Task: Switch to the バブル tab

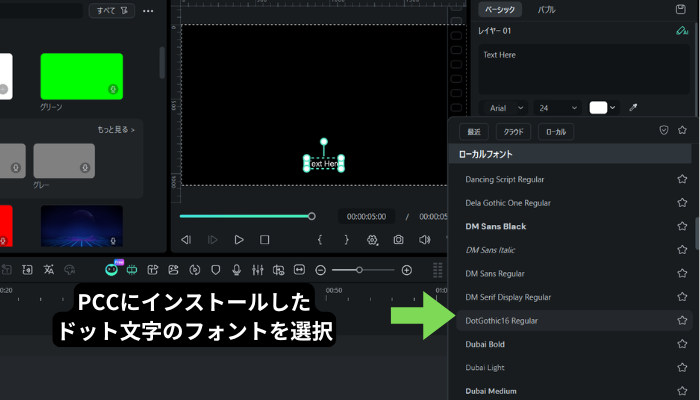Action: tap(546, 9)
